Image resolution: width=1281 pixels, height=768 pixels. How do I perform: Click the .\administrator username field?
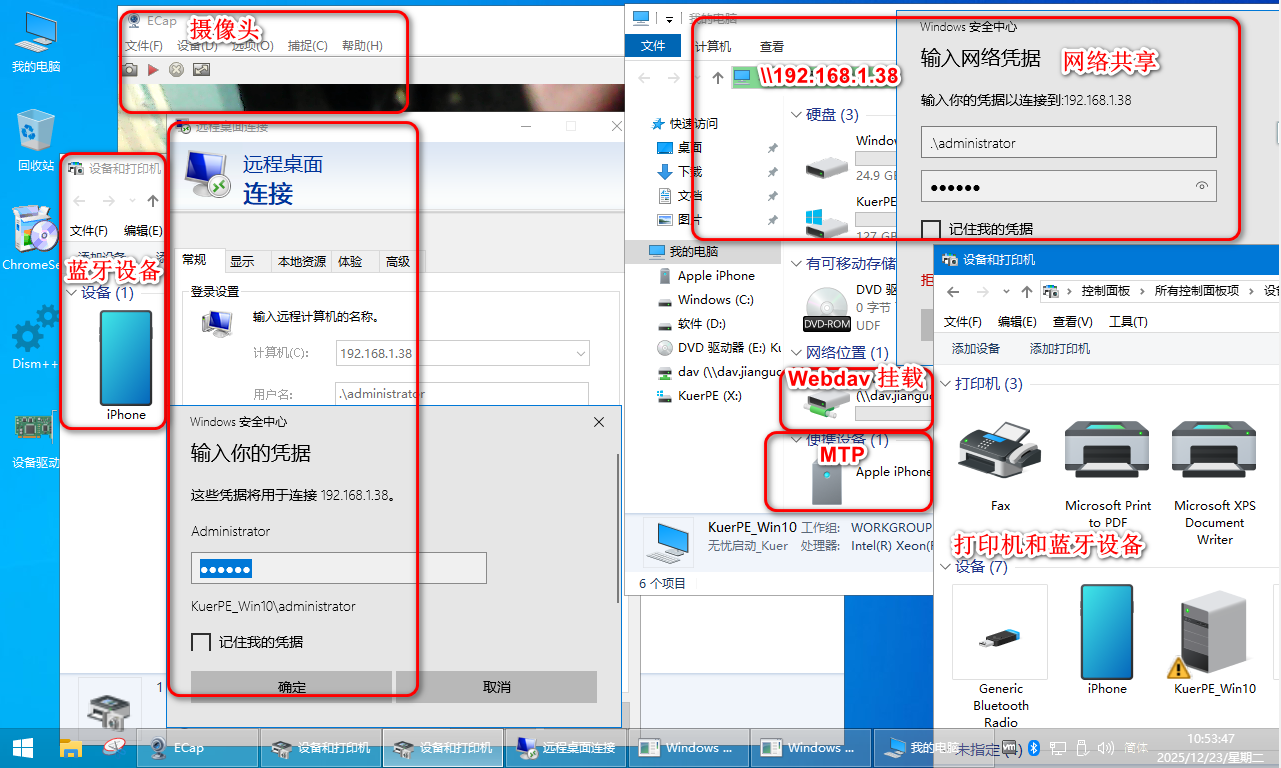1068,143
